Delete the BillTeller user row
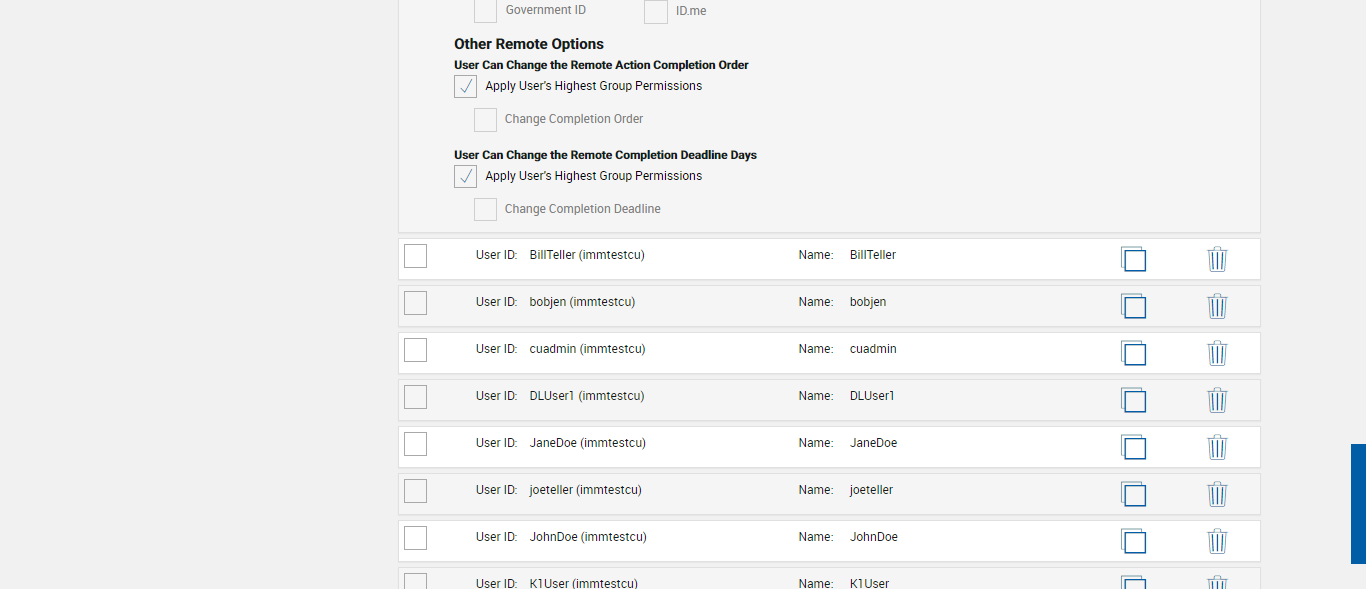 pyautogui.click(x=1217, y=259)
